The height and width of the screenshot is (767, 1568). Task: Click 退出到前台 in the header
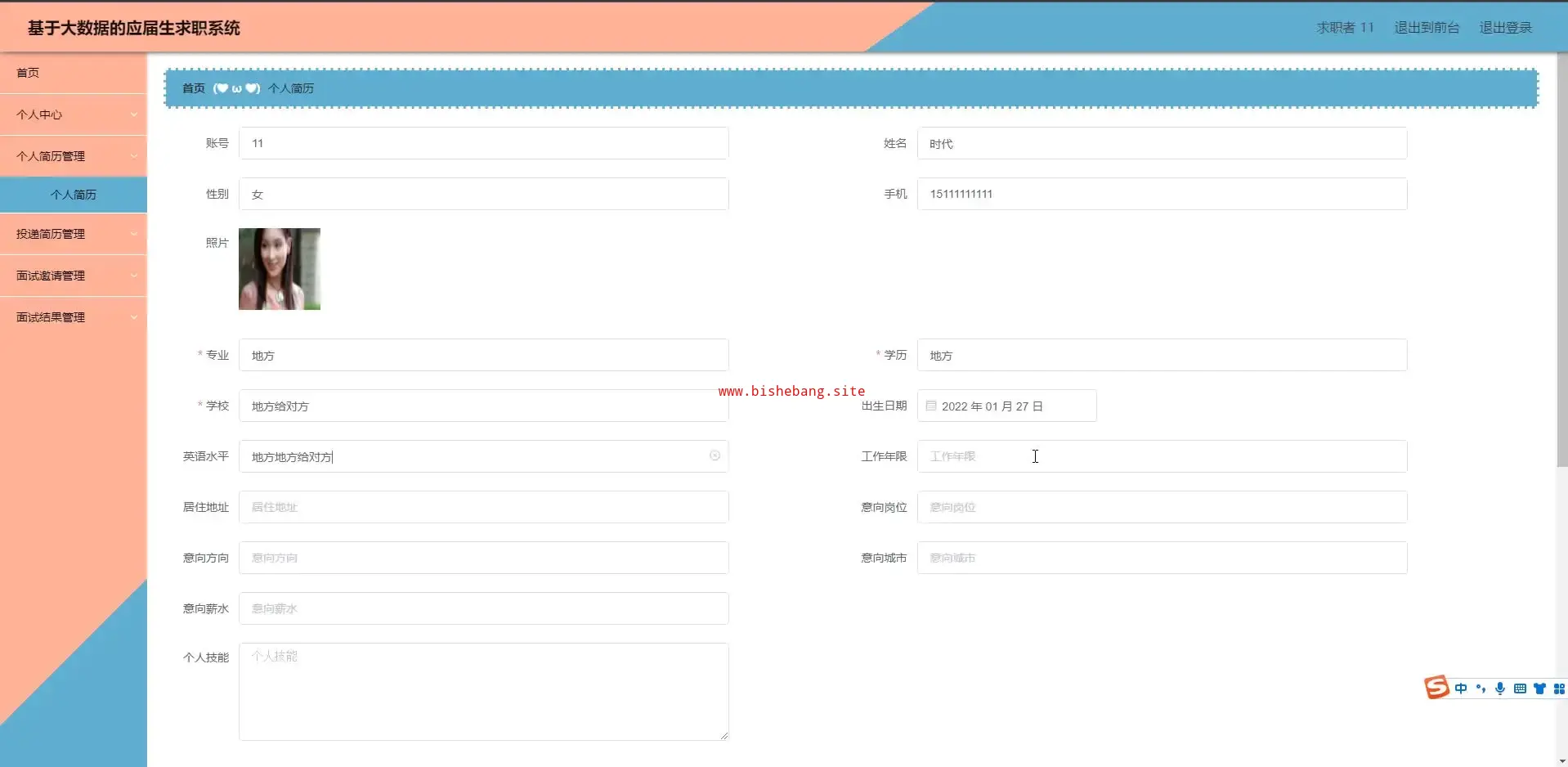coord(1427,28)
